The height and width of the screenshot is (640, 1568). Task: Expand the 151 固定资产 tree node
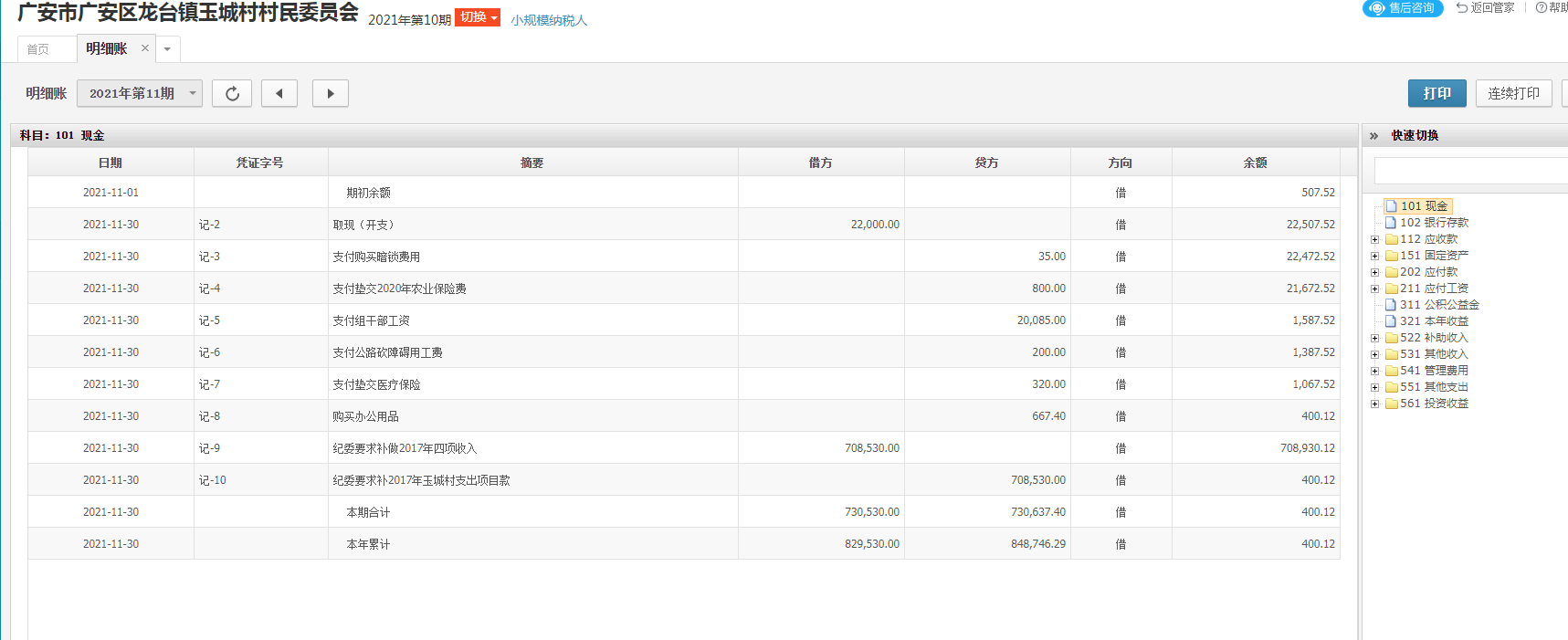[1374, 256]
